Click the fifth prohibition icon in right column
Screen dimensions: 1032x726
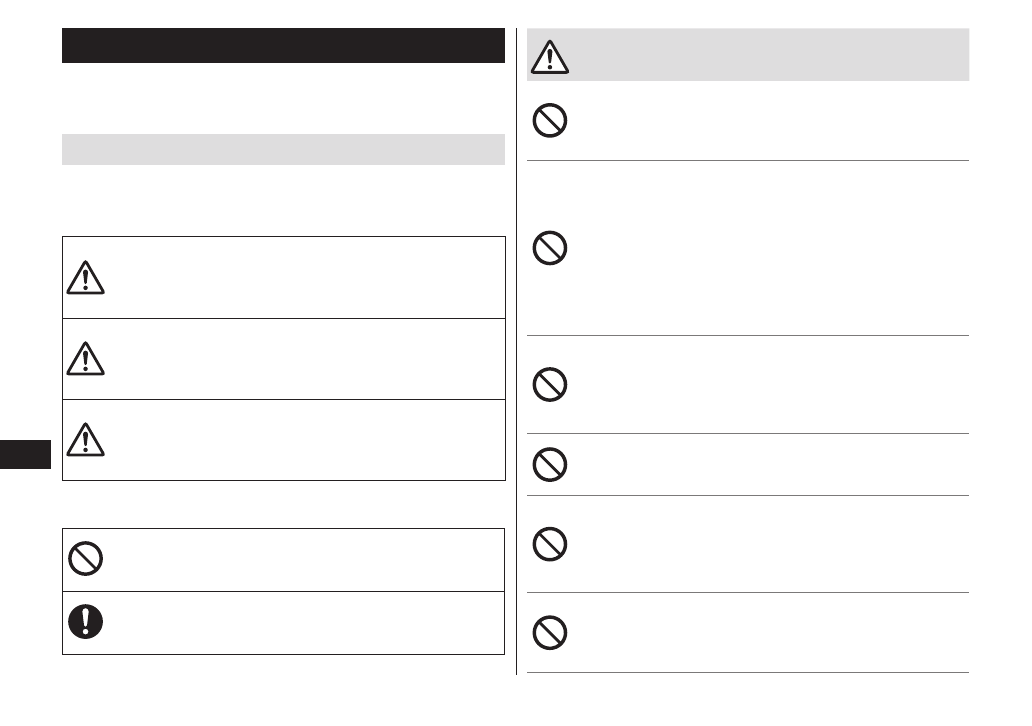550,544
